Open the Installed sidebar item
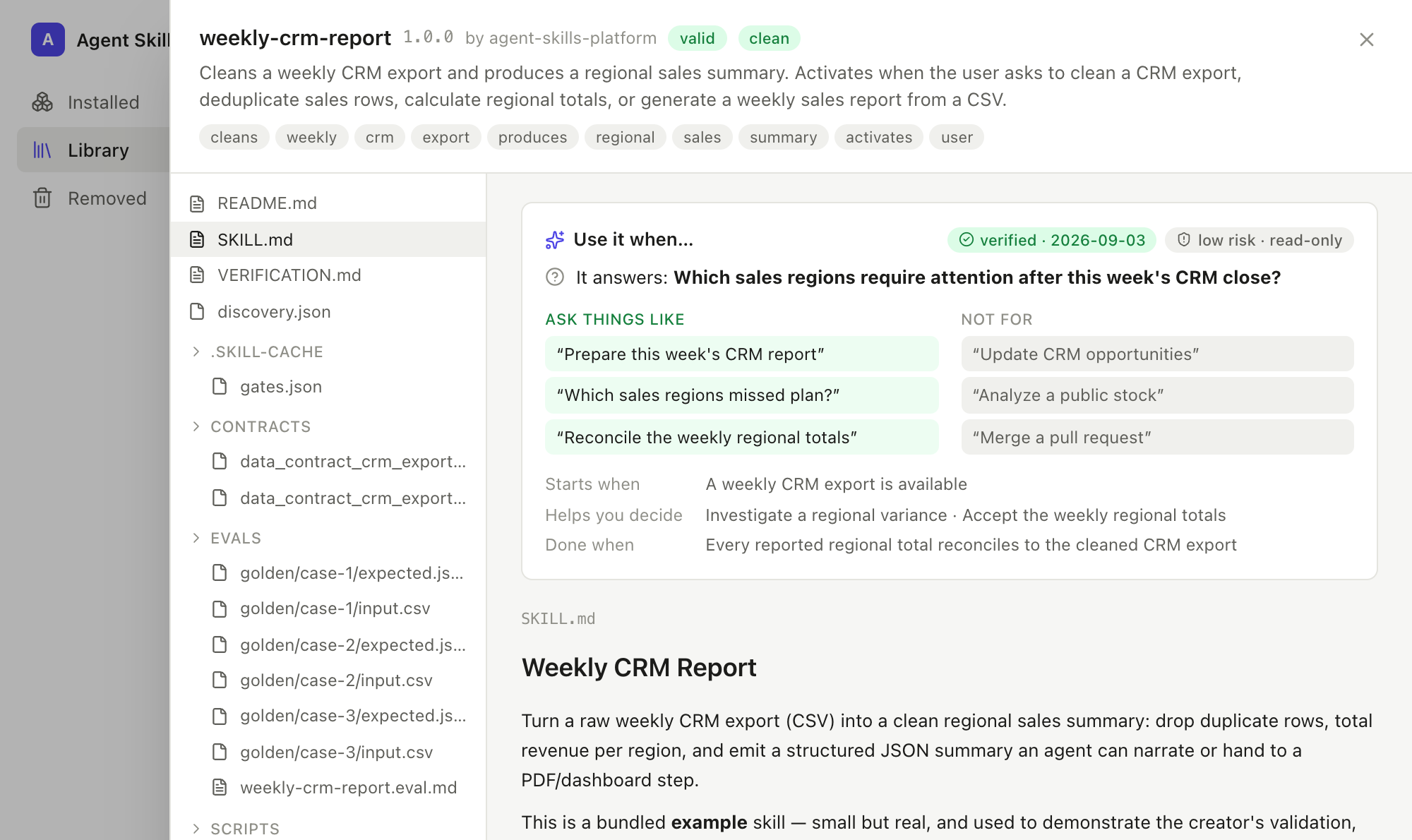1412x840 pixels. click(x=93, y=102)
